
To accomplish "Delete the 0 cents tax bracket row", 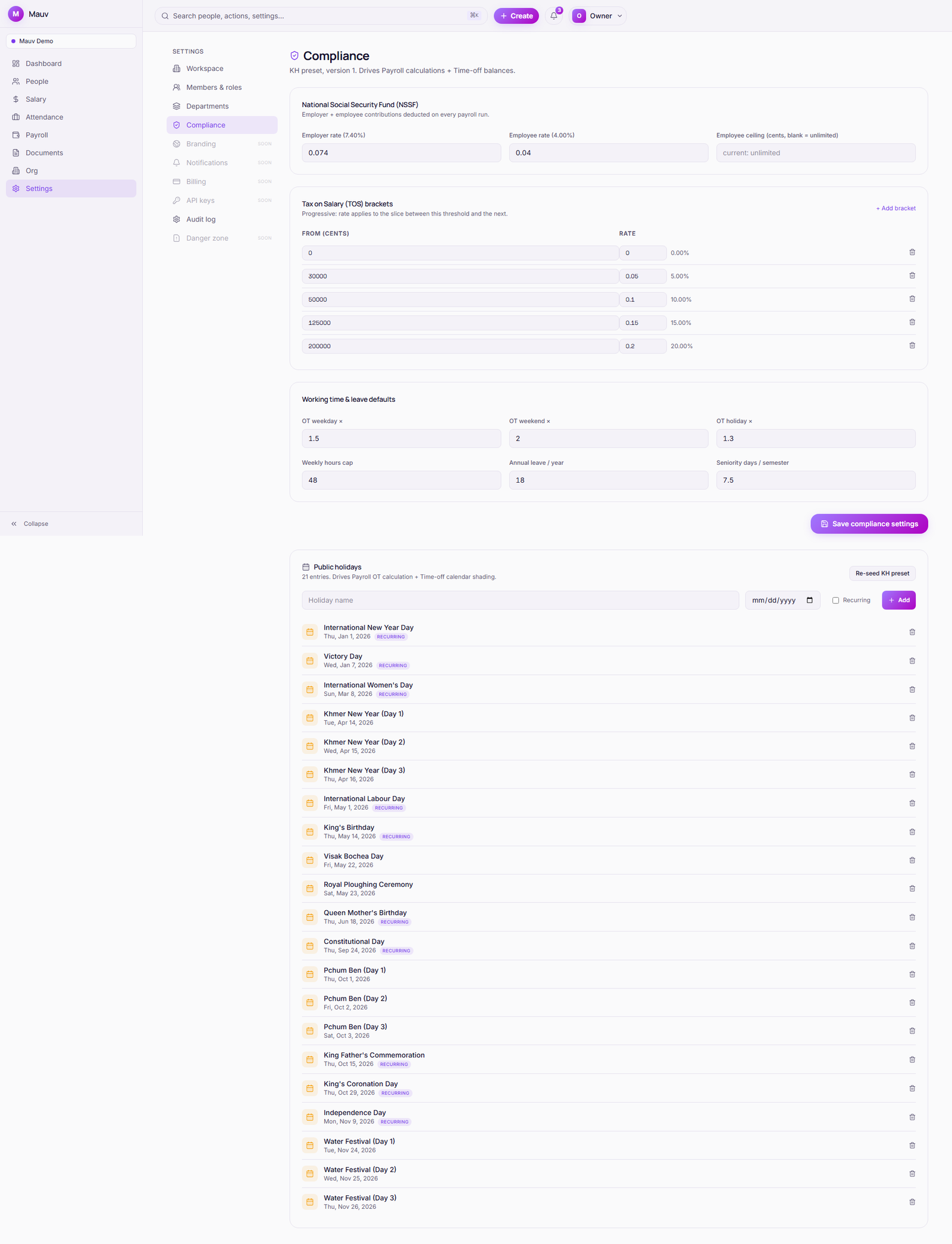I will (912, 252).
